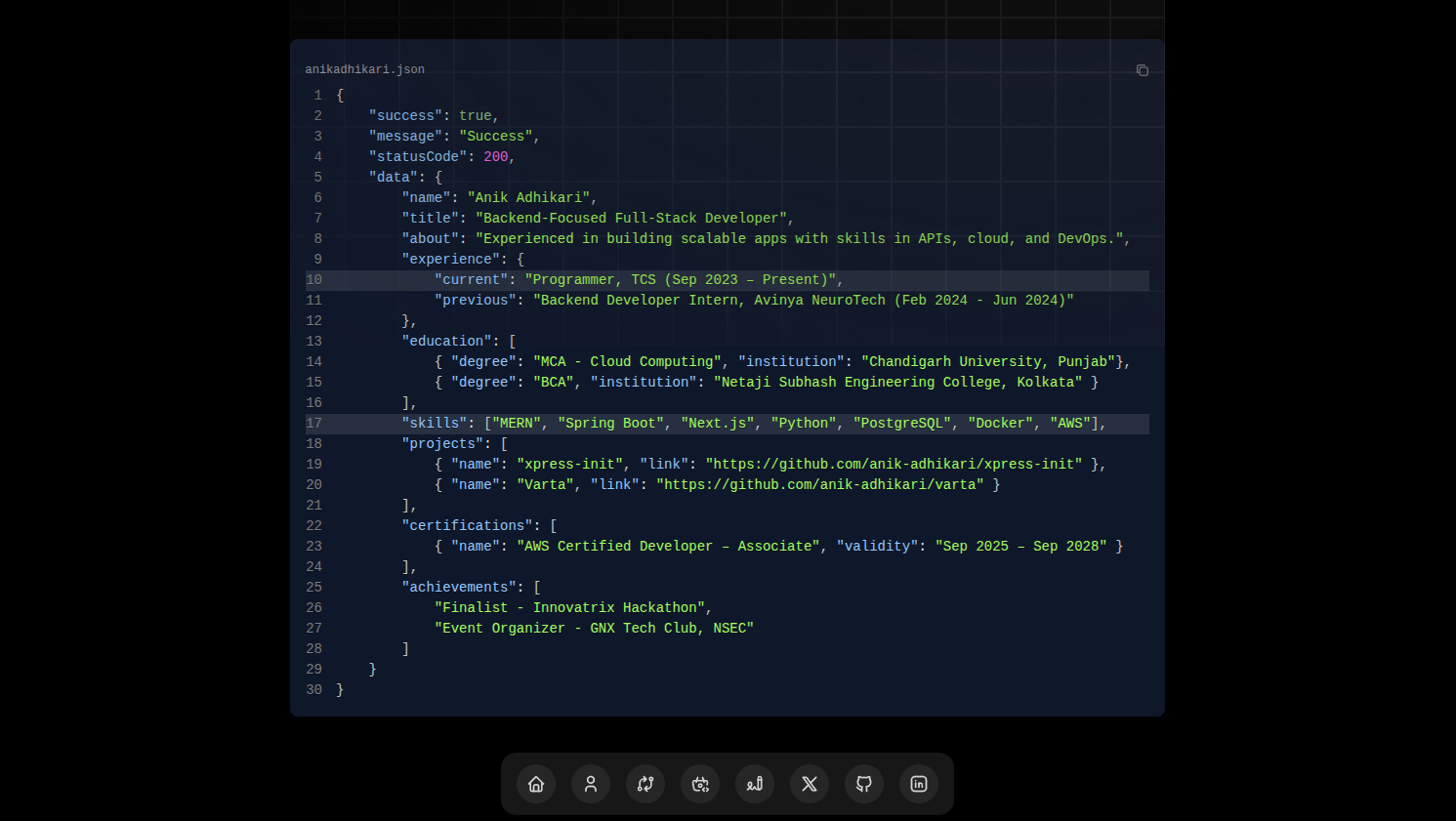Click "Finalist - Innovatrix Hackathon" achievement
This screenshot has width=1456, height=821.
(570, 608)
